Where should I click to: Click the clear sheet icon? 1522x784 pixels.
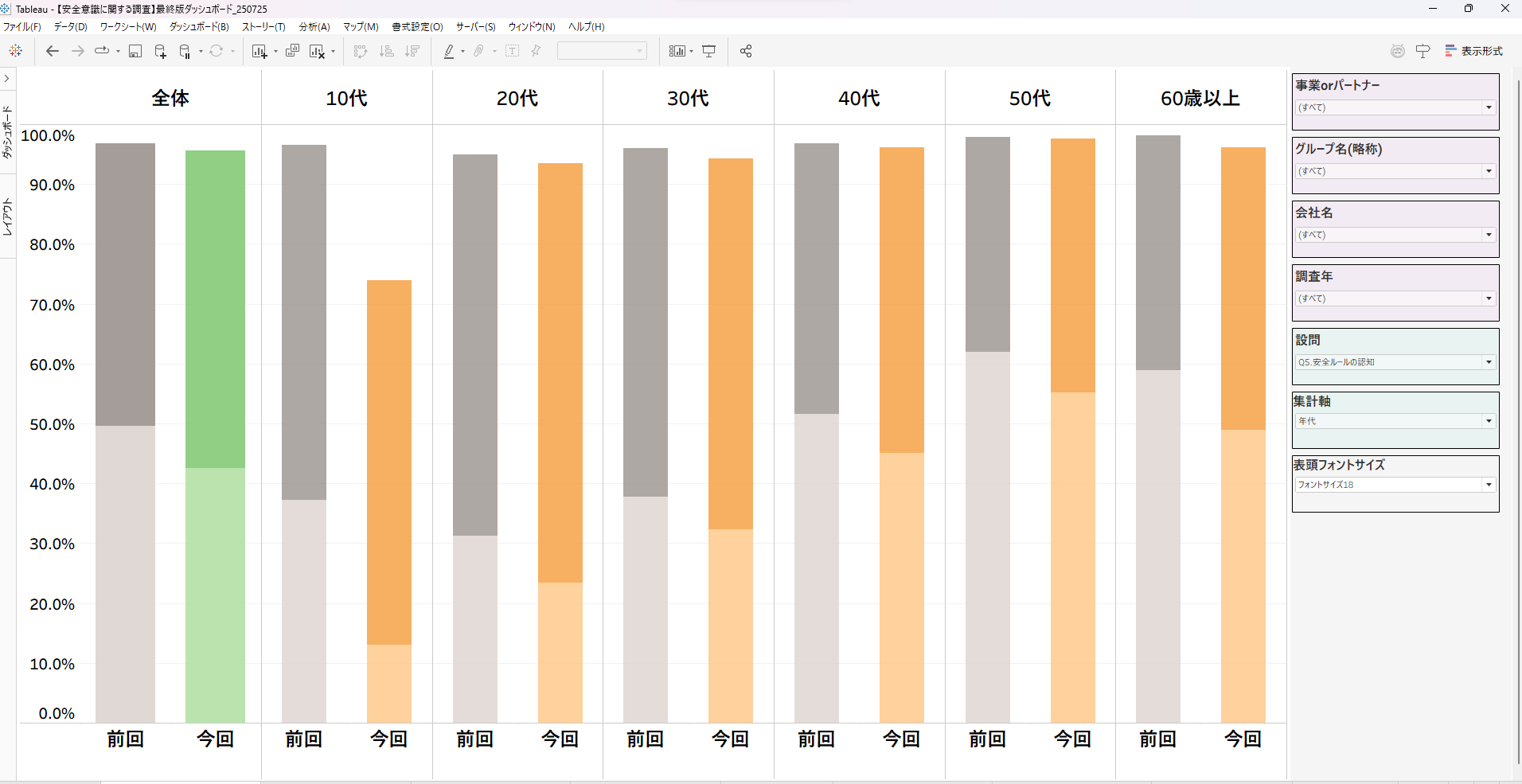pyautogui.click(x=317, y=51)
